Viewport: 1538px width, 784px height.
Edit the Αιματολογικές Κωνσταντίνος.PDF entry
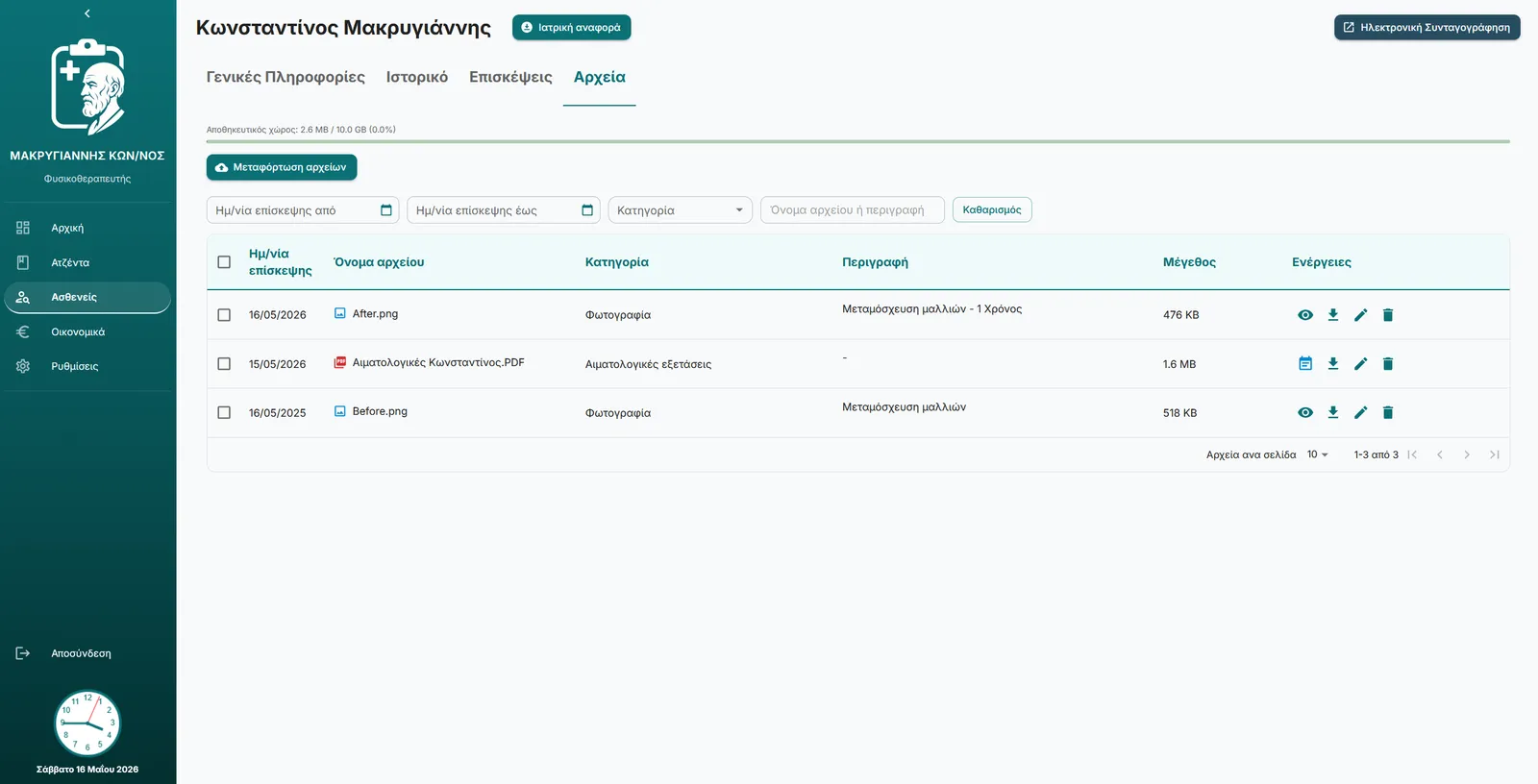(1360, 364)
